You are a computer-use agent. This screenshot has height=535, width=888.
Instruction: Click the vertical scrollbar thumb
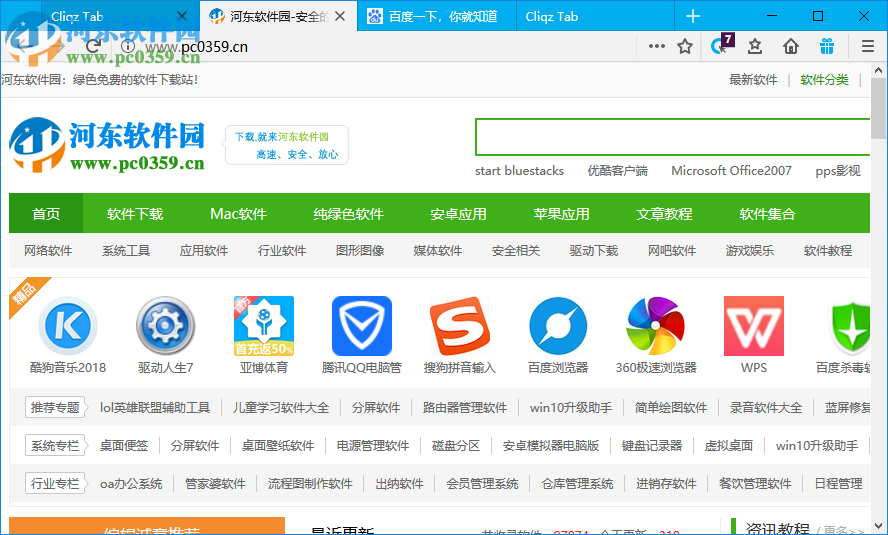(878, 108)
